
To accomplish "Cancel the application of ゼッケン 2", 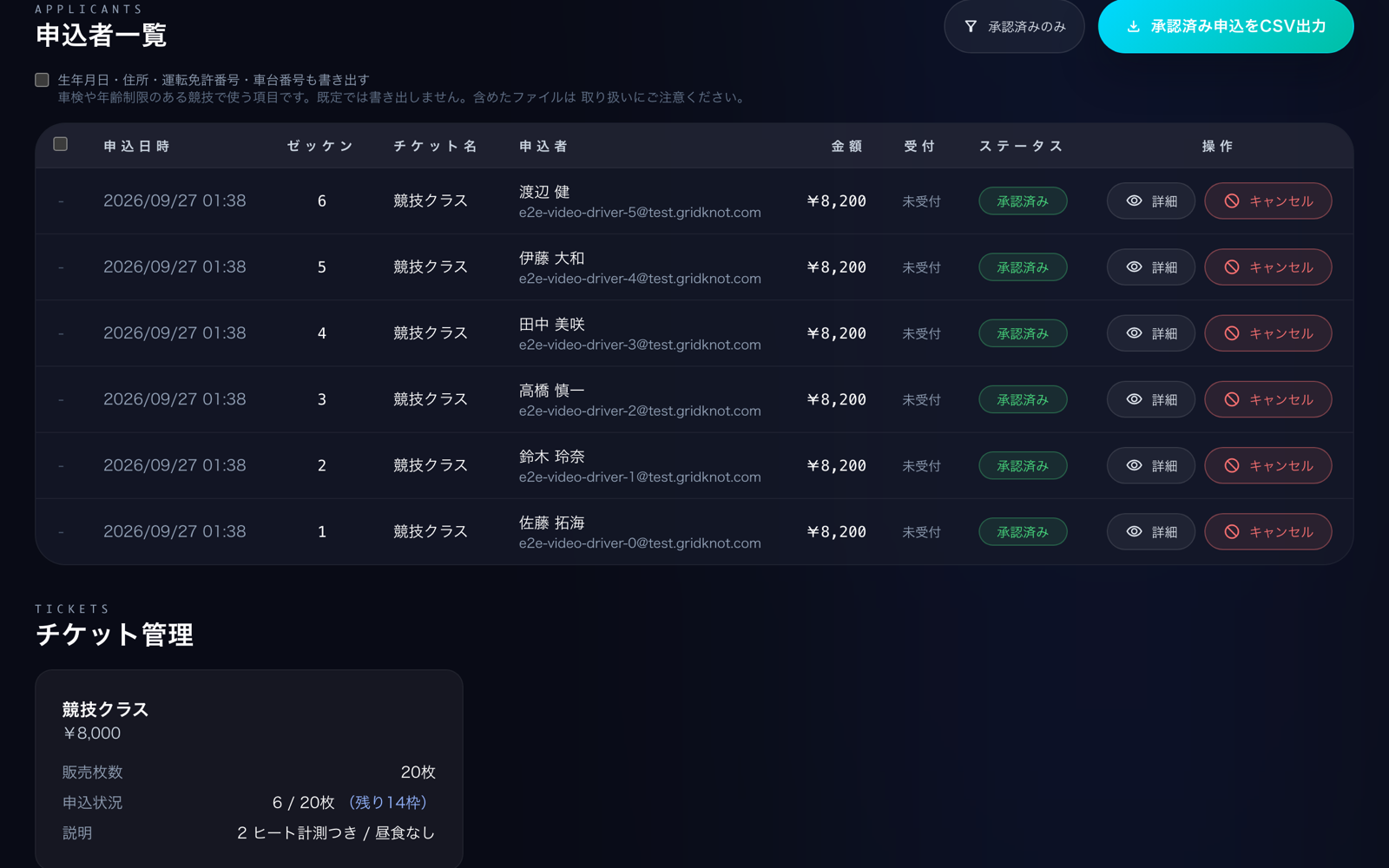I will 1268,465.
